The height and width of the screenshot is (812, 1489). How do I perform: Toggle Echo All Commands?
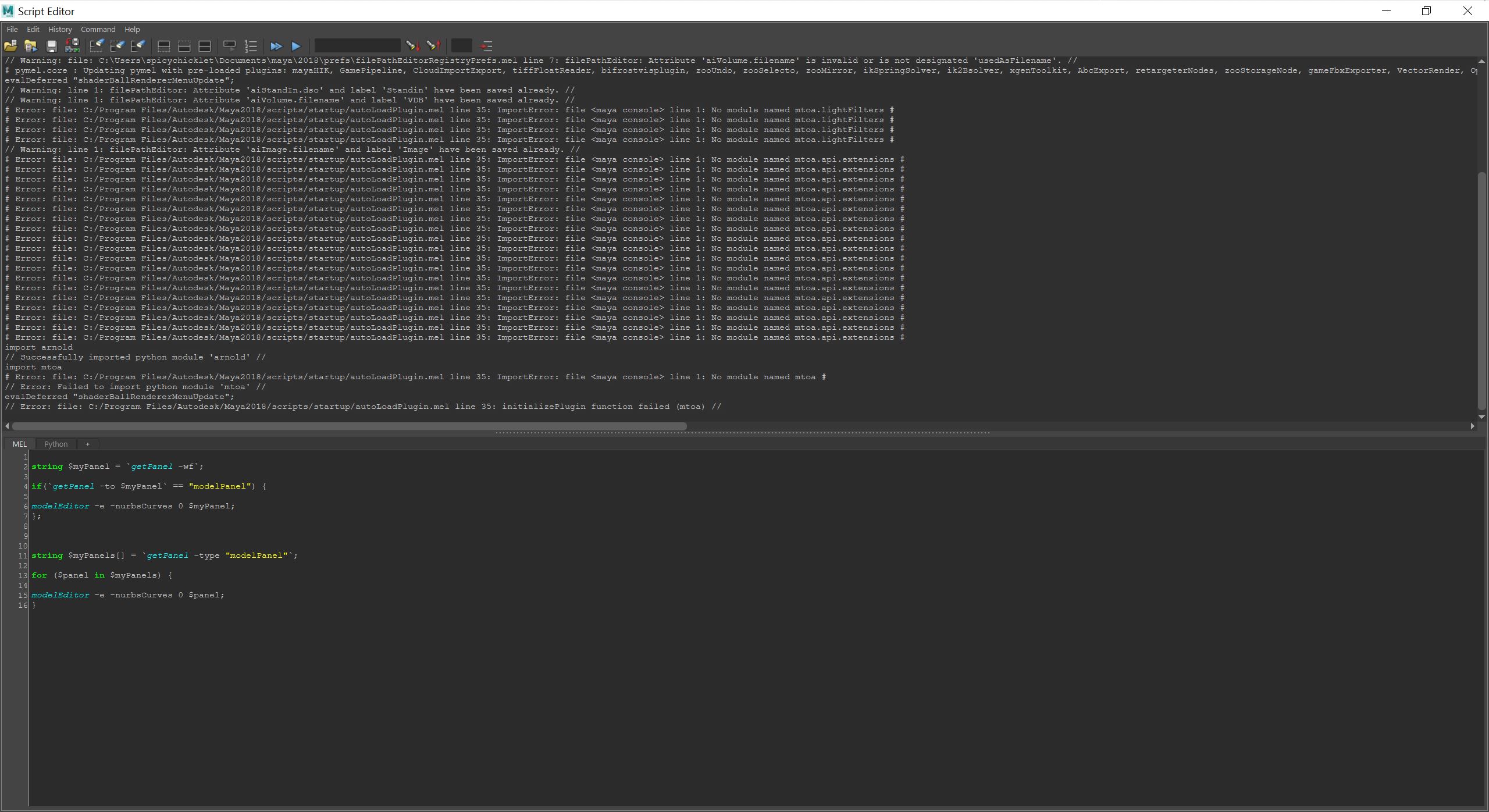tap(229, 46)
